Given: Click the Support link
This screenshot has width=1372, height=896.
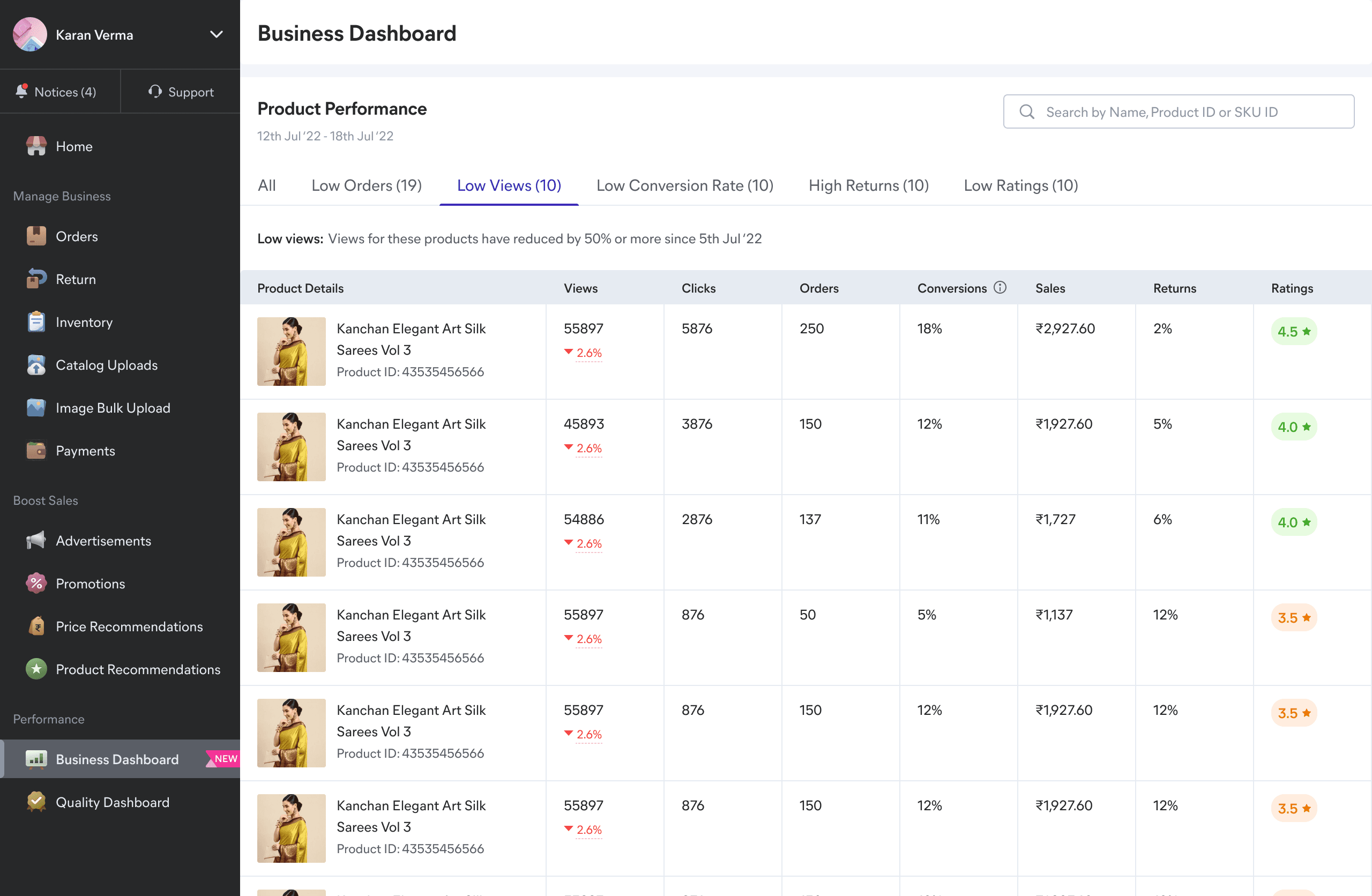Looking at the screenshot, I should (x=181, y=92).
